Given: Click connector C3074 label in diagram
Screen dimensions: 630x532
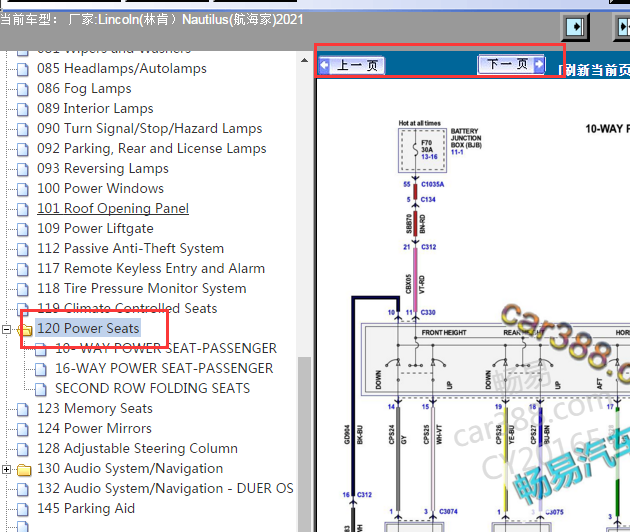Looking at the screenshot, I should click(448, 512).
